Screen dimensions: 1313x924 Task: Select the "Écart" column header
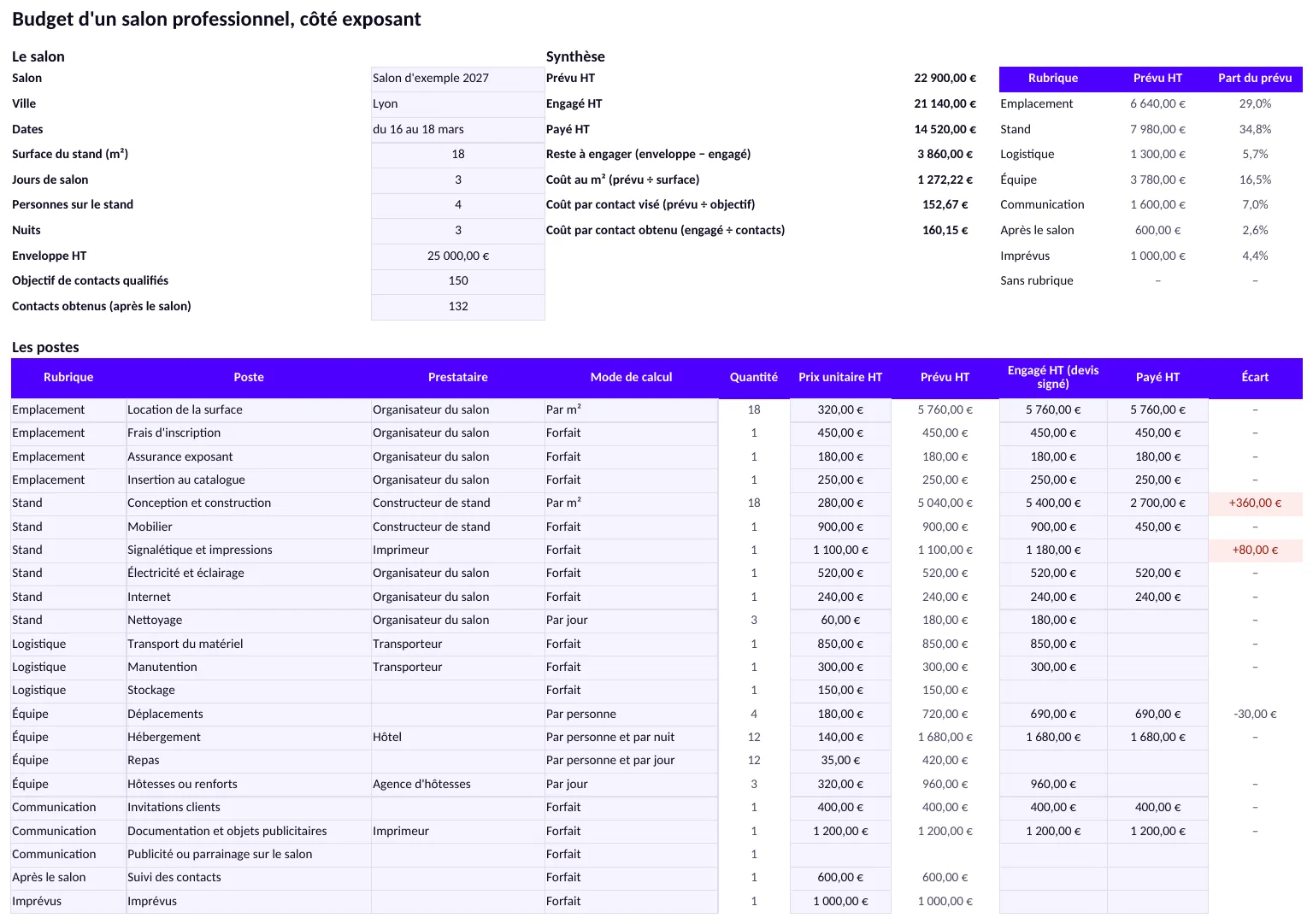point(1255,378)
